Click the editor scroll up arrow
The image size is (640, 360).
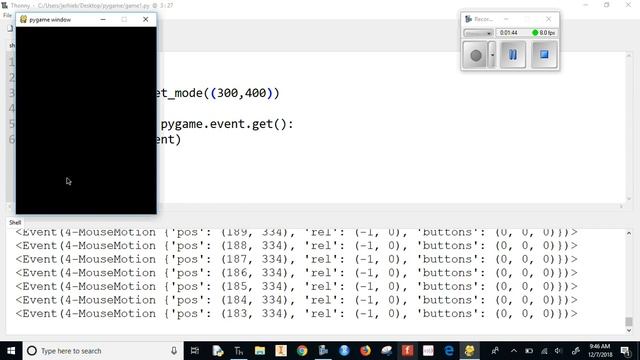[x=629, y=56]
